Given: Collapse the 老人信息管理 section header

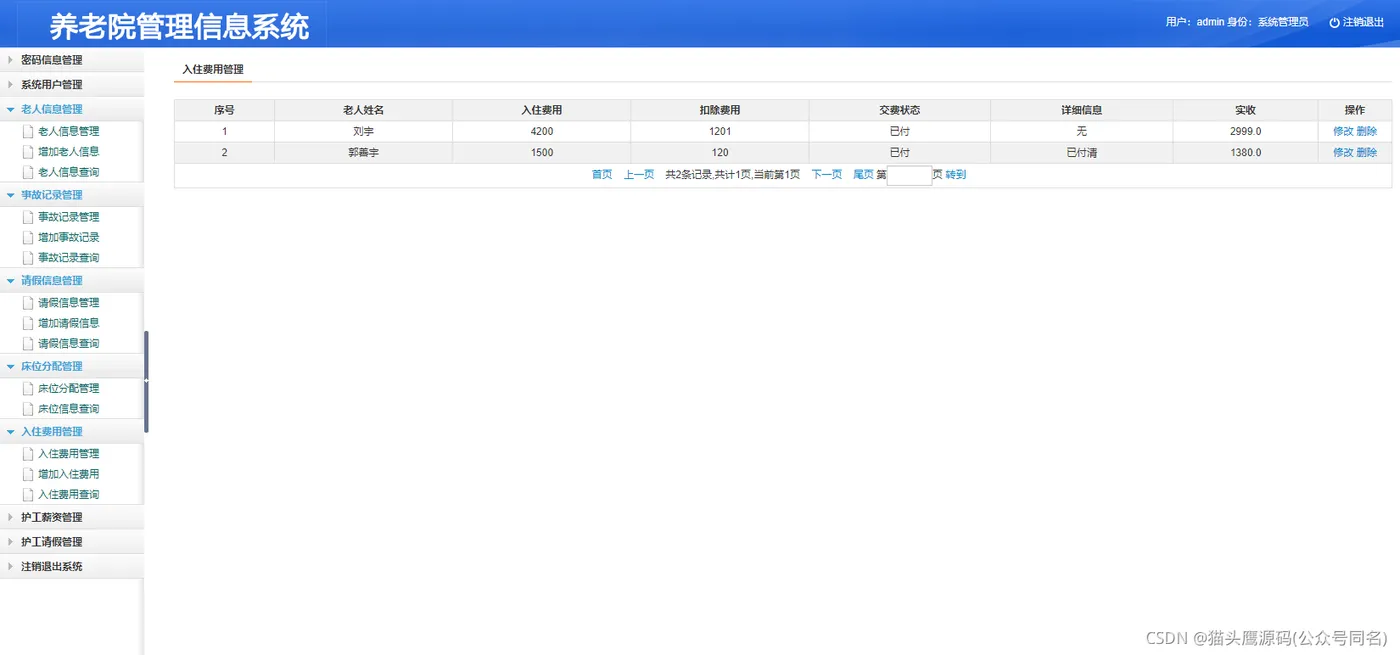Looking at the screenshot, I should 72,109.
